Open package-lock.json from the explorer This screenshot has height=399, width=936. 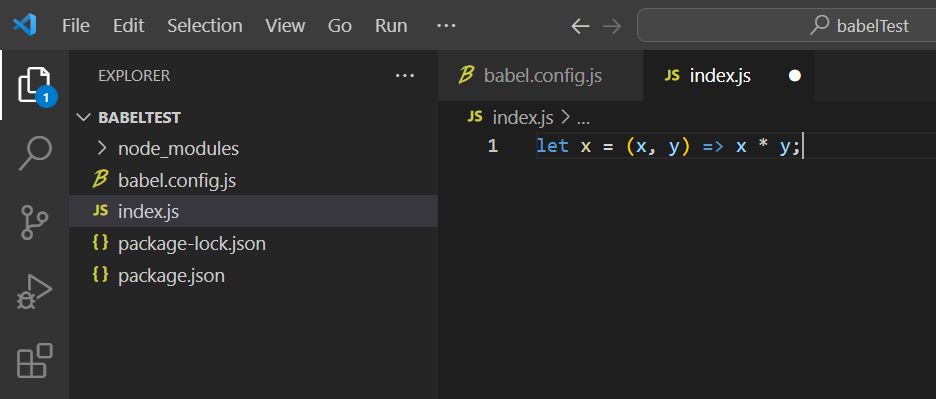pos(254,244)
